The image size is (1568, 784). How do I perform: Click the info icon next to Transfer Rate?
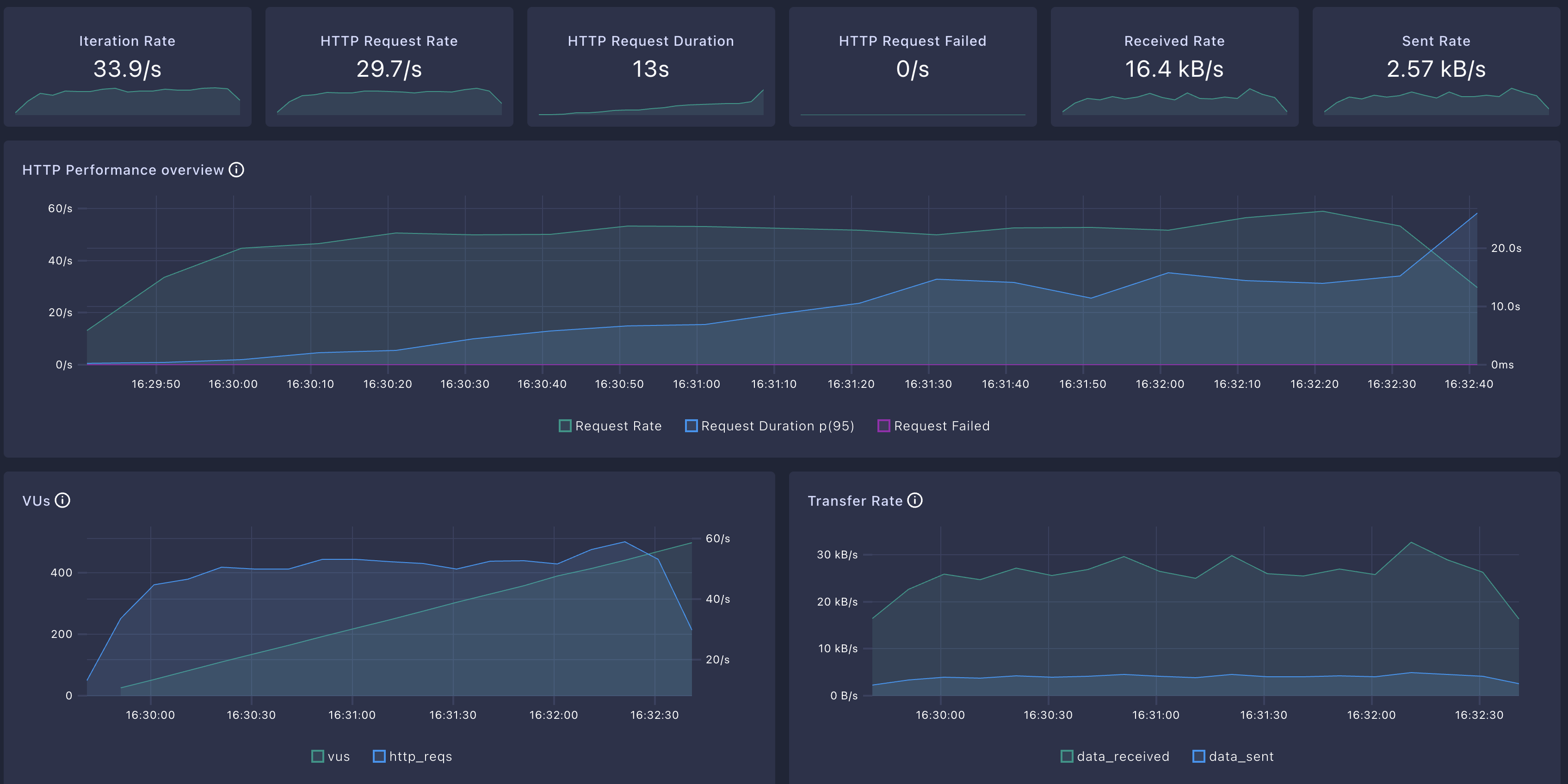pos(915,500)
